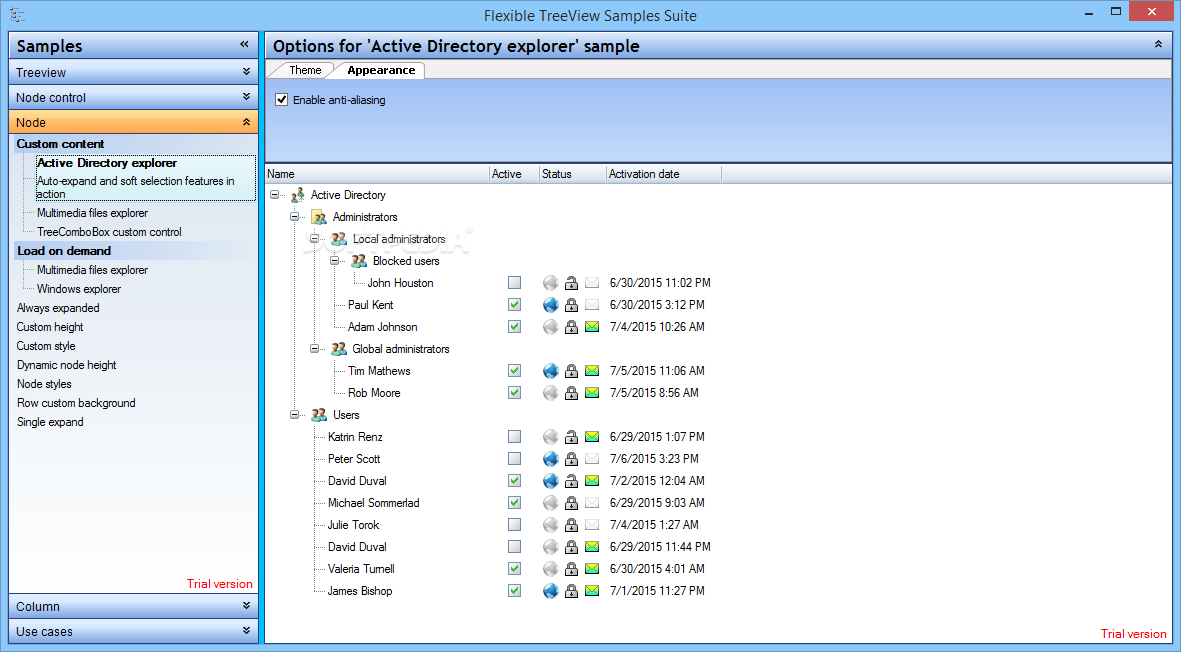Image resolution: width=1181 pixels, height=652 pixels.
Task: Click James Bishop's blue globe icon
Action: pos(551,591)
